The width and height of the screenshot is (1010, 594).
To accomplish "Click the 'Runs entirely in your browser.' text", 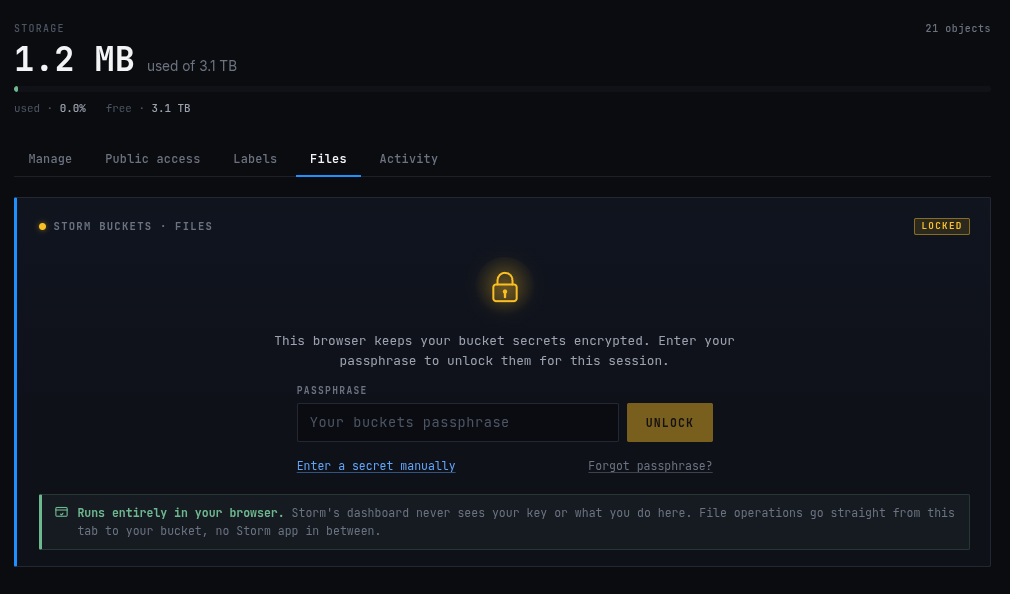I will click(180, 513).
